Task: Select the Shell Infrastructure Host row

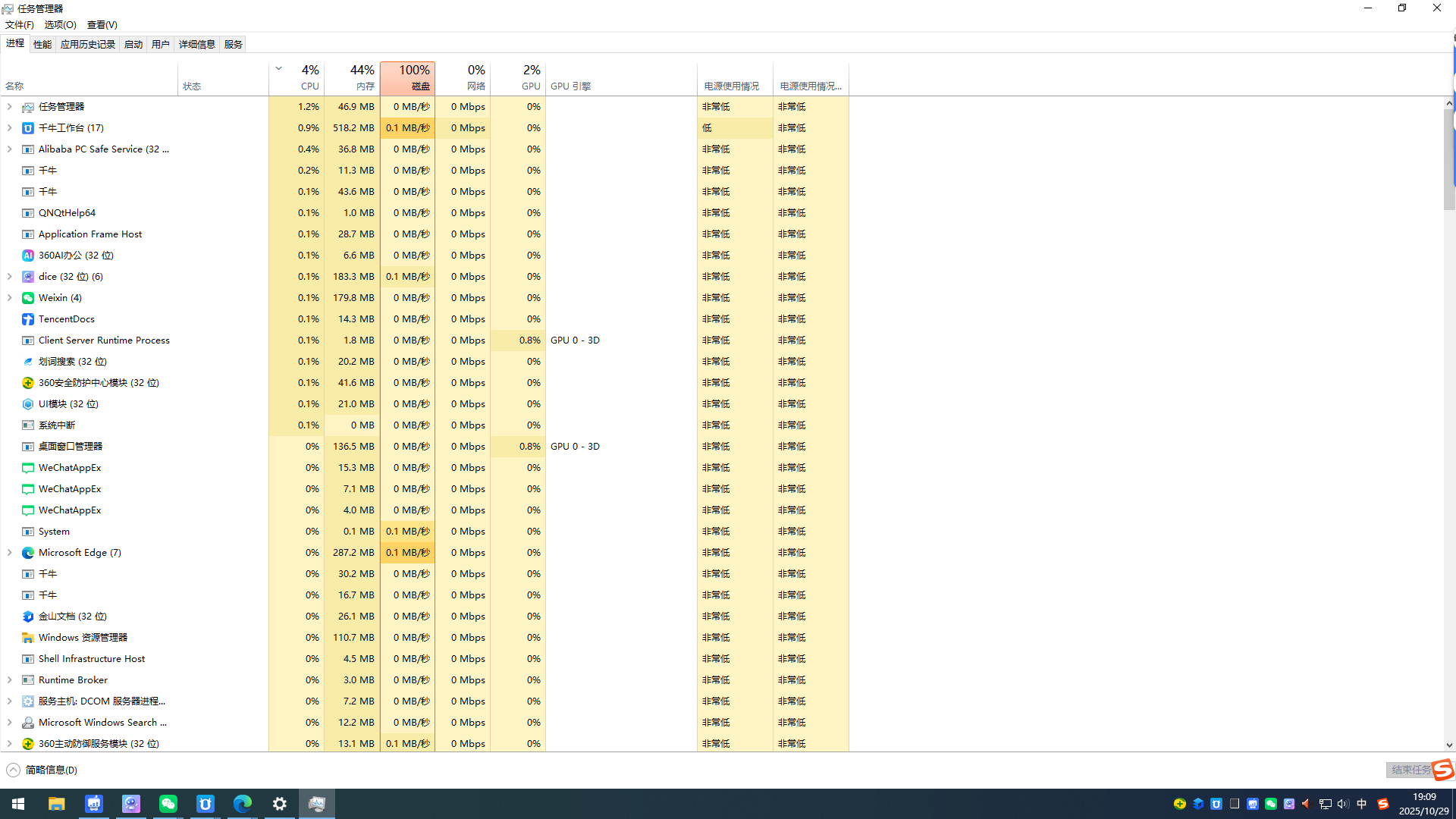Action: [425, 659]
